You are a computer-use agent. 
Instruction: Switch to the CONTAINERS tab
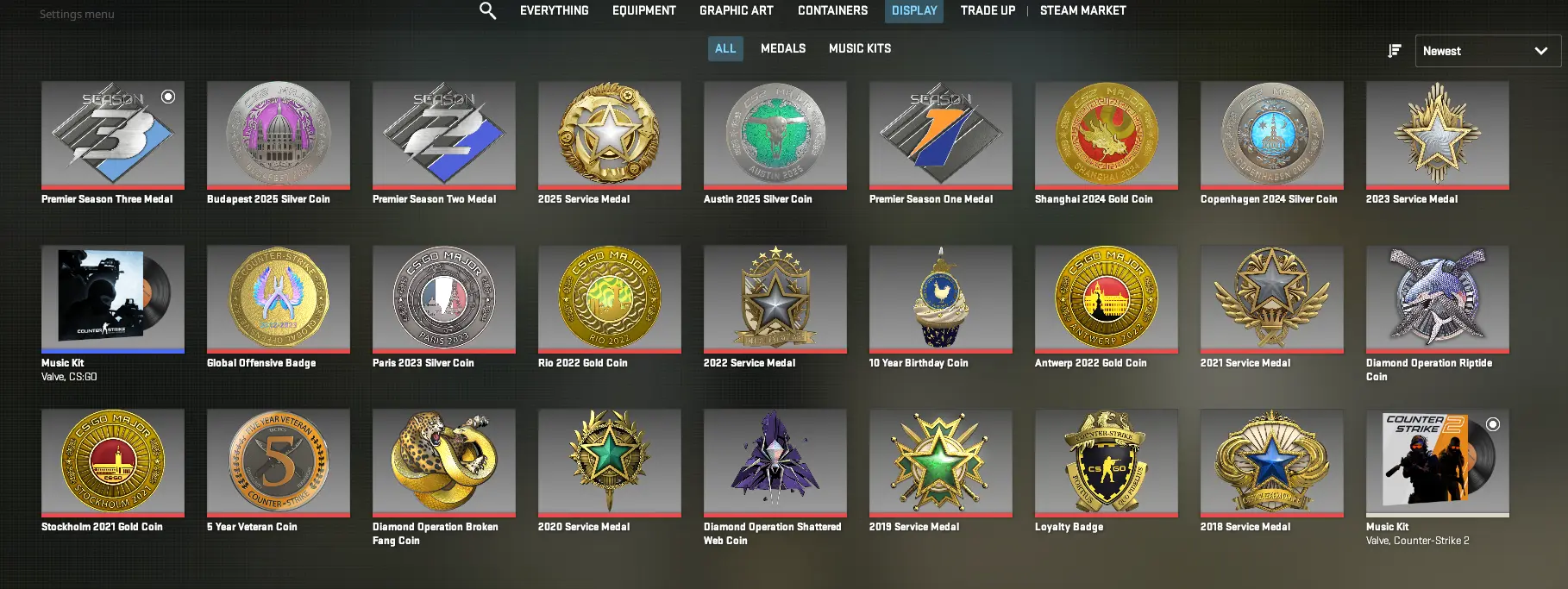pyautogui.click(x=832, y=10)
